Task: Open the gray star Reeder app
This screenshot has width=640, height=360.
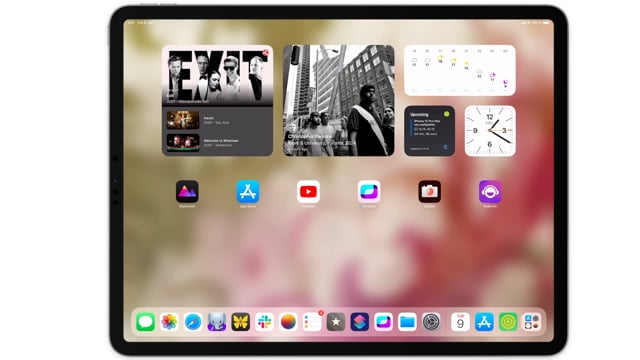Action: pyautogui.click(x=336, y=322)
